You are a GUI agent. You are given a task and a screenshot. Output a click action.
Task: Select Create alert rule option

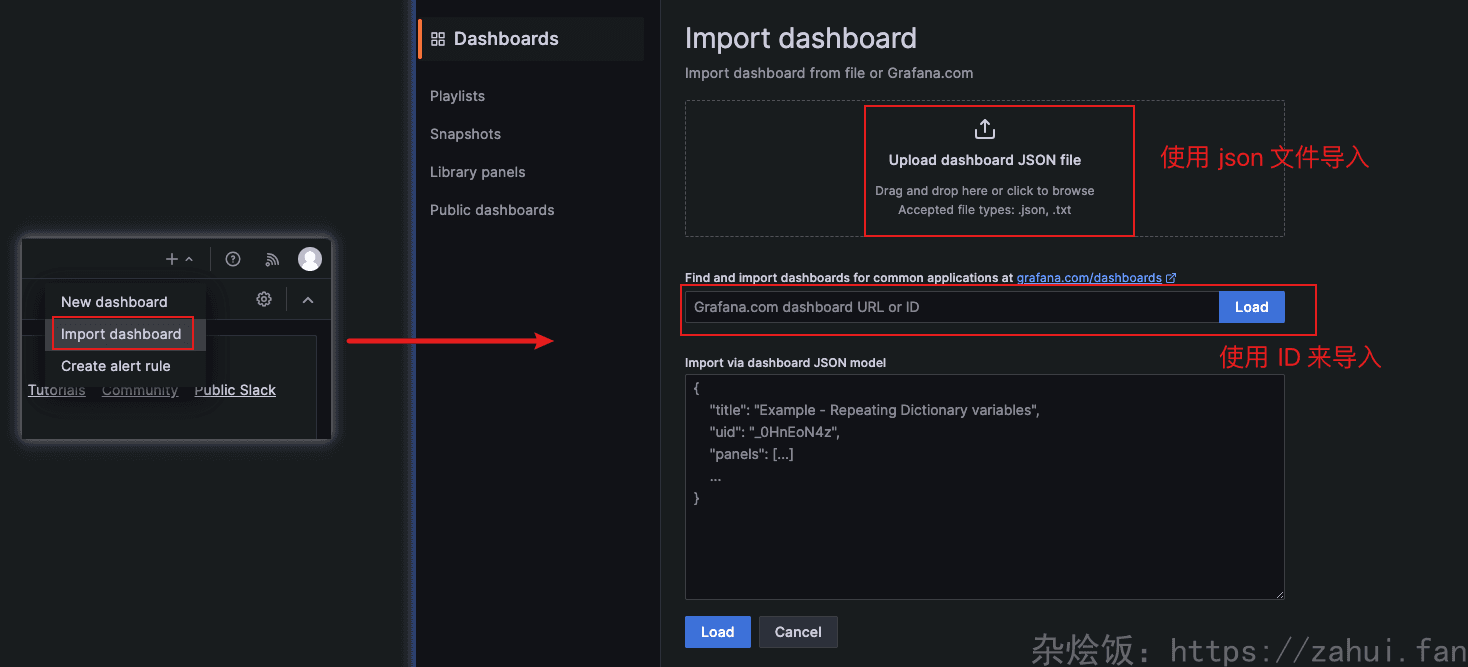tap(116, 366)
